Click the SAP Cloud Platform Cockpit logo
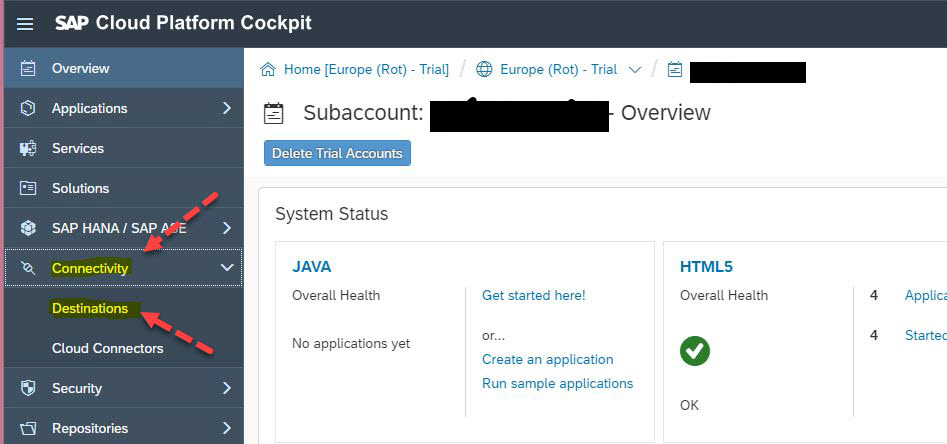 click(x=184, y=24)
